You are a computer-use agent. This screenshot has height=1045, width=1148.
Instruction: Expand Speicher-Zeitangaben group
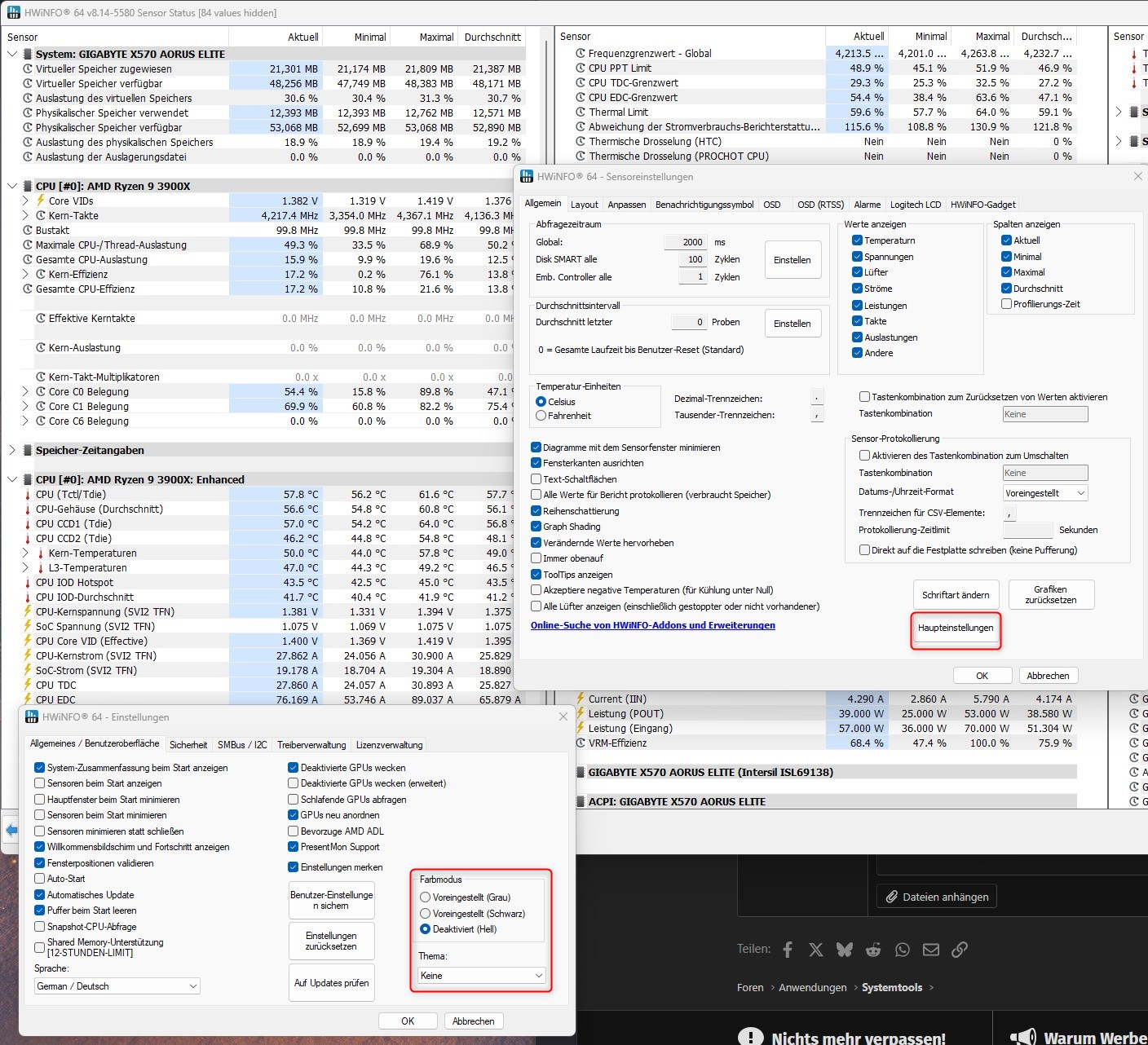(x=12, y=450)
